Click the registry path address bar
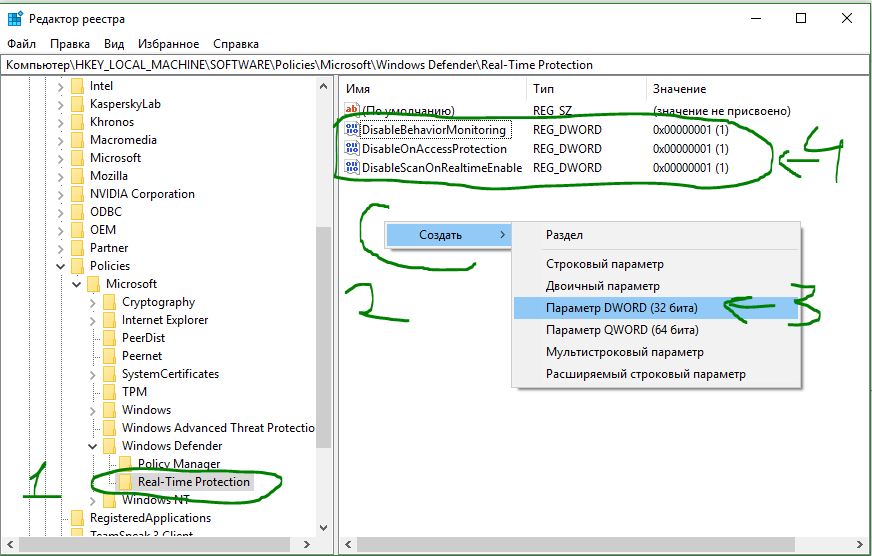This screenshot has width=872, height=556. coord(436,65)
